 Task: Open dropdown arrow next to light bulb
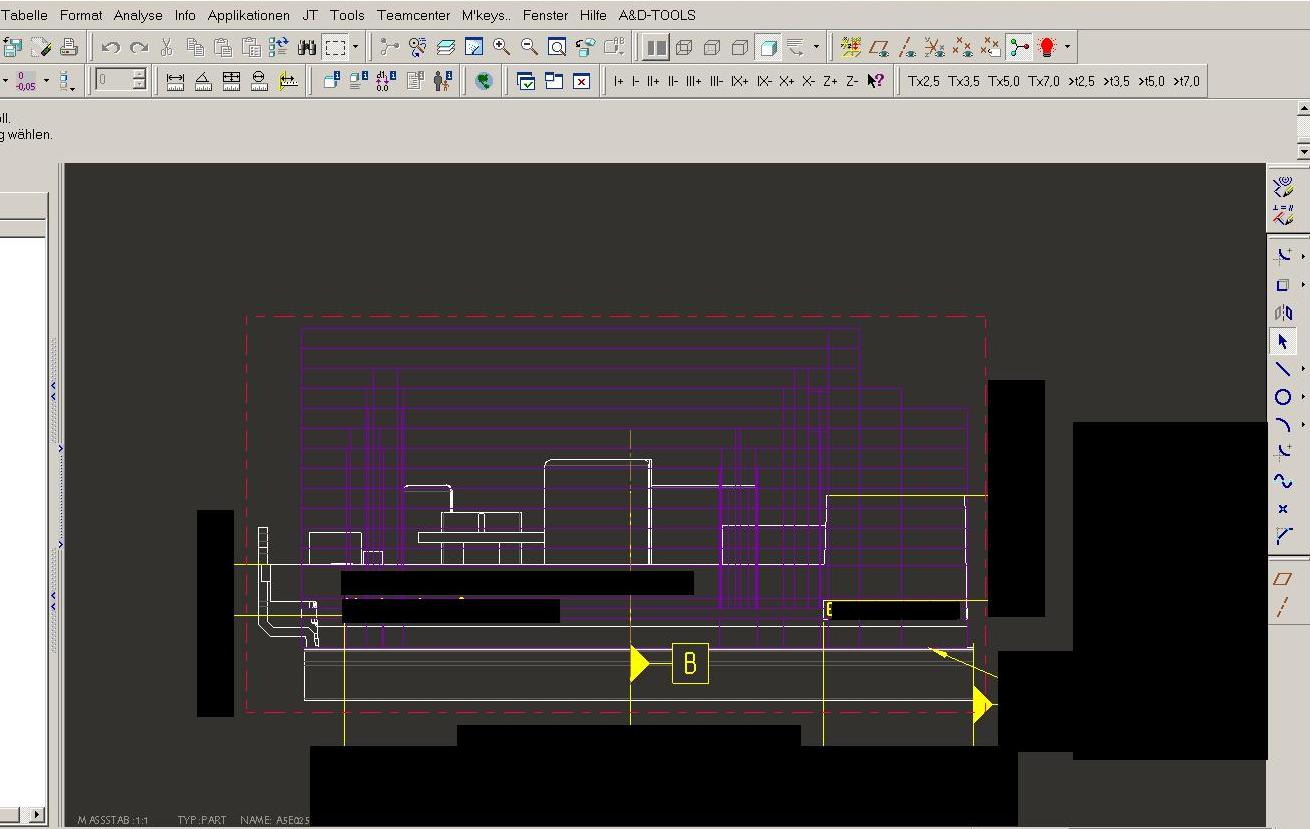pos(1067,47)
